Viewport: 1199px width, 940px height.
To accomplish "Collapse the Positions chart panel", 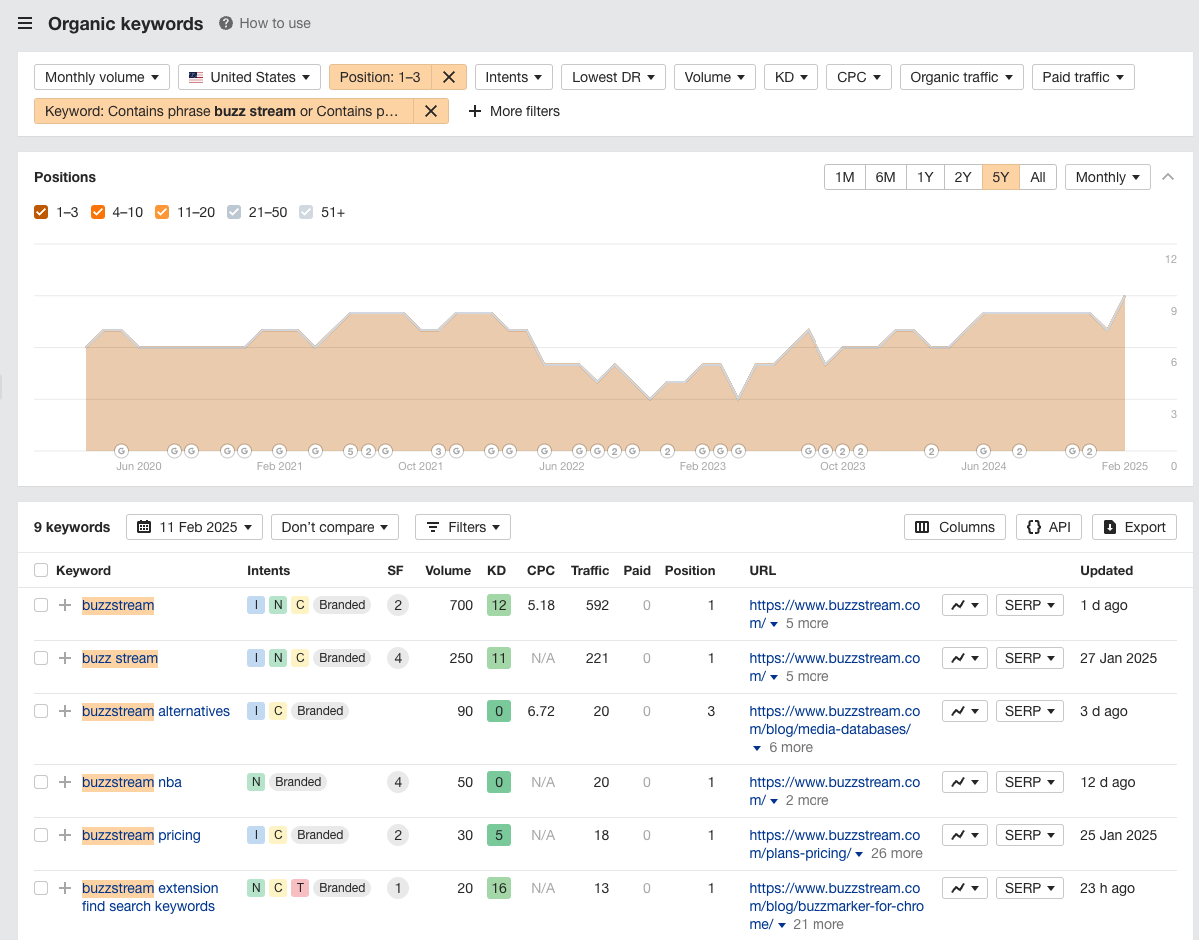I will click(1167, 177).
